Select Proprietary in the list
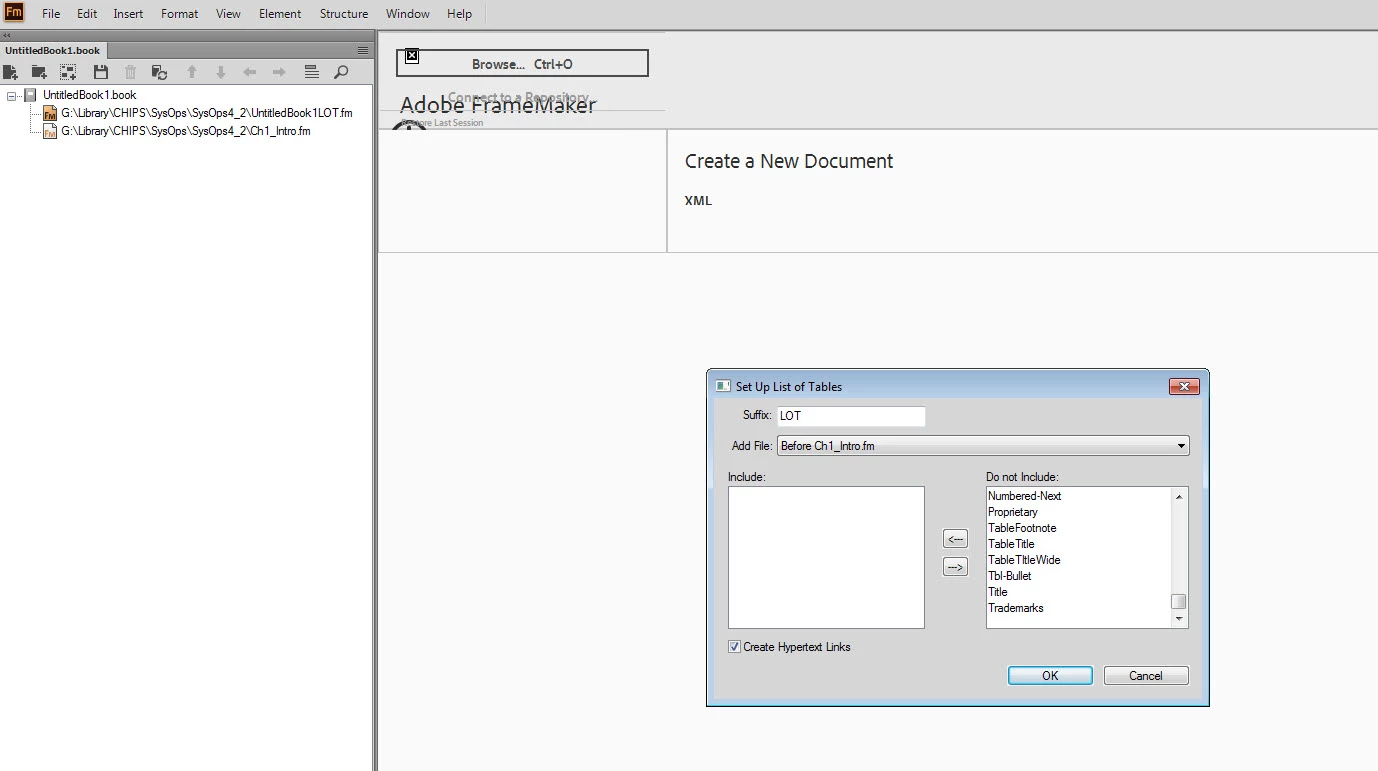 point(1013,512)
